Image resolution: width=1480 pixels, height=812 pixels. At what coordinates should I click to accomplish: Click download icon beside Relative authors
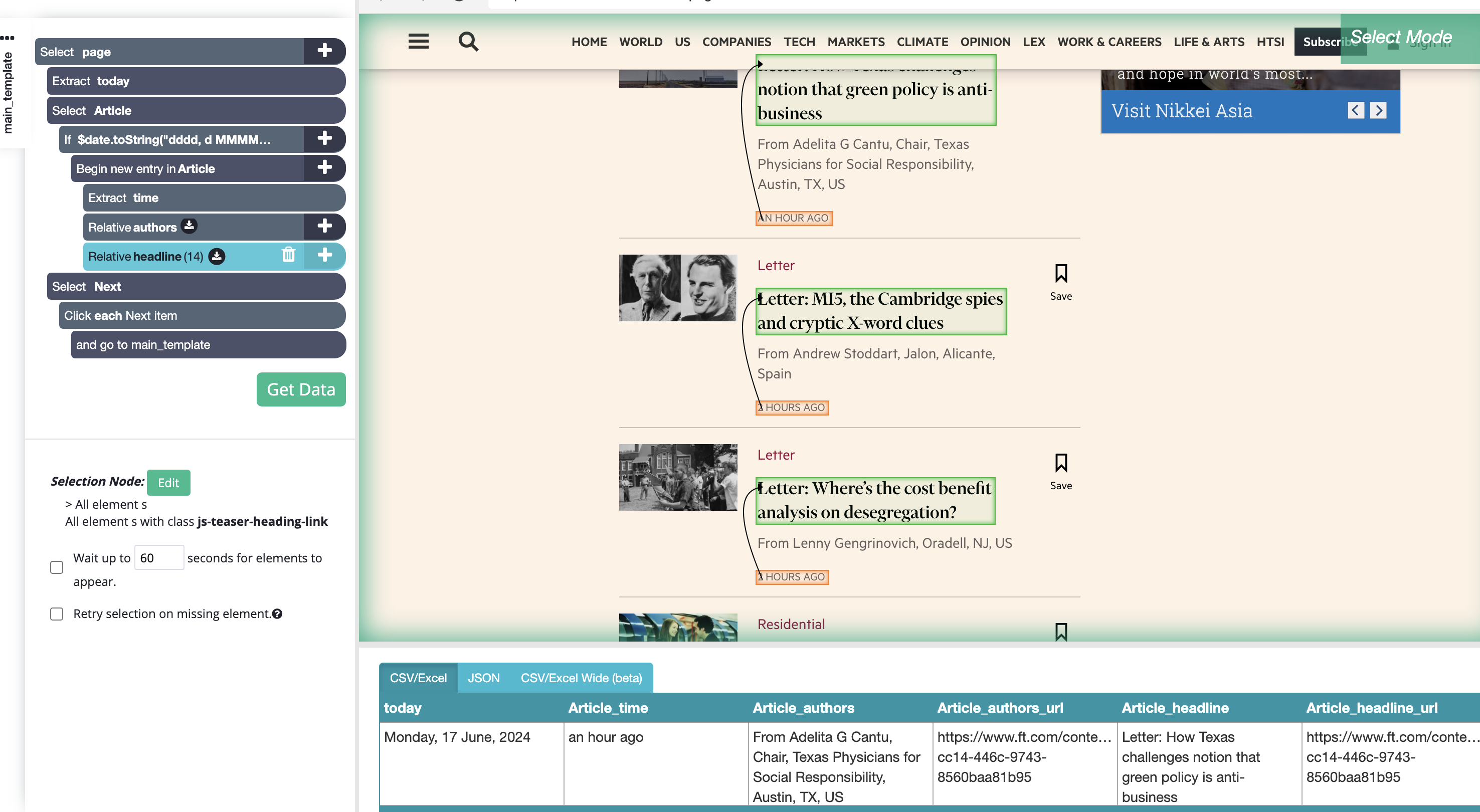point(189,226)
